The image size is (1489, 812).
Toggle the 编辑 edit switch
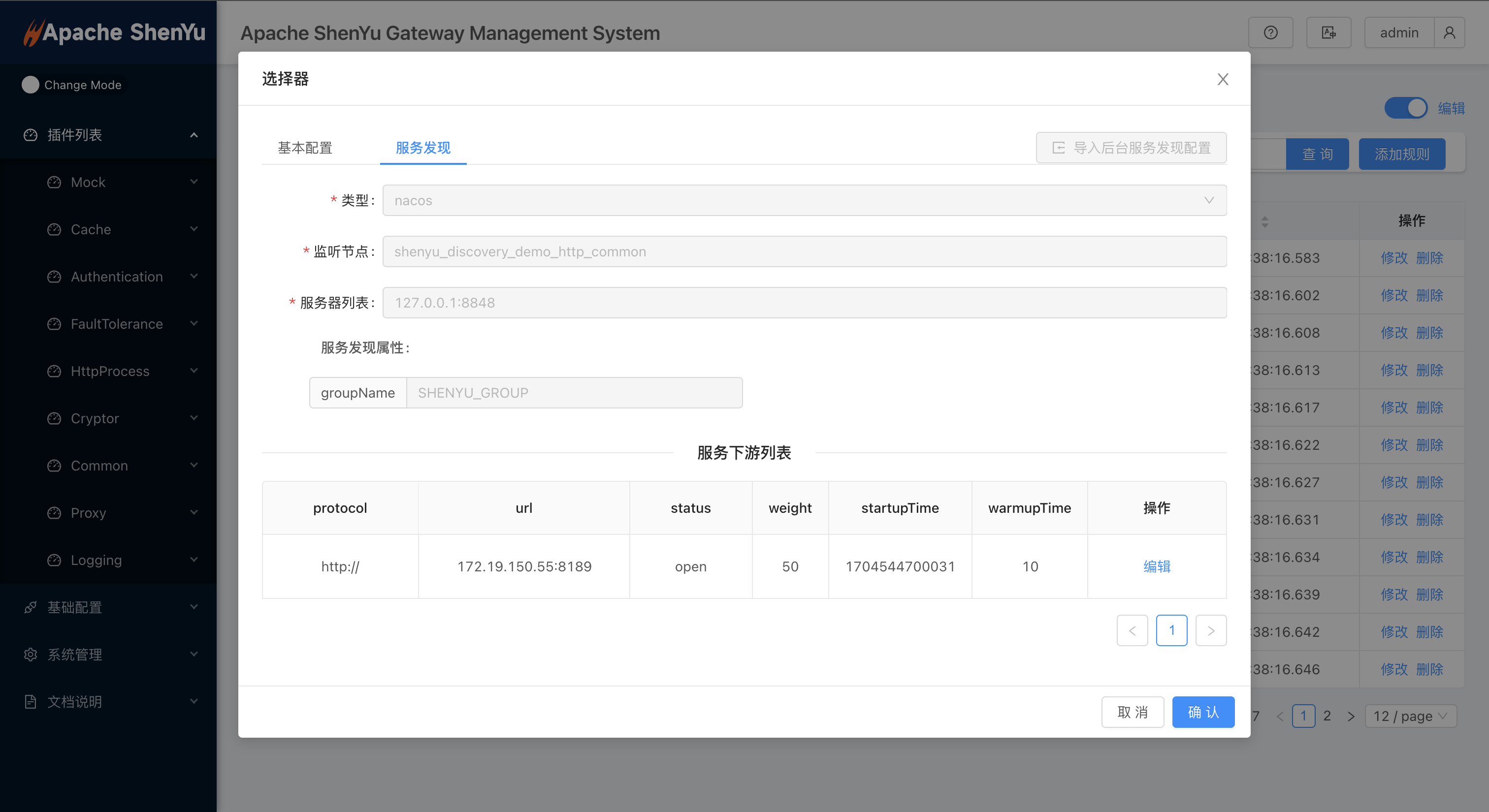pos(1405,108)
